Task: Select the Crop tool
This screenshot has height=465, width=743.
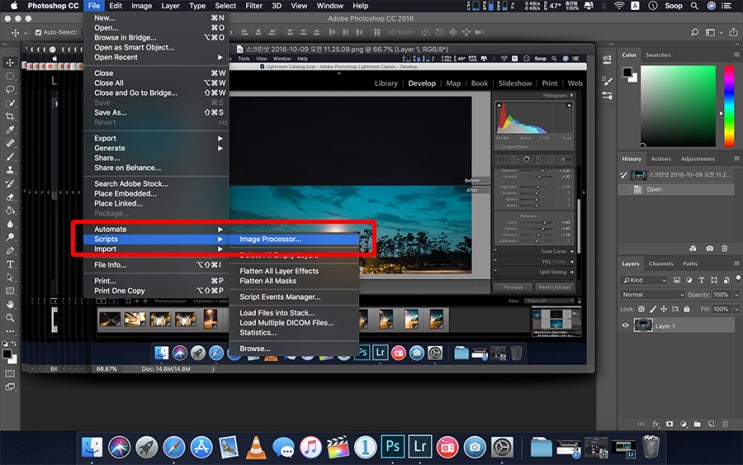Action: click(x=10, y=116)
